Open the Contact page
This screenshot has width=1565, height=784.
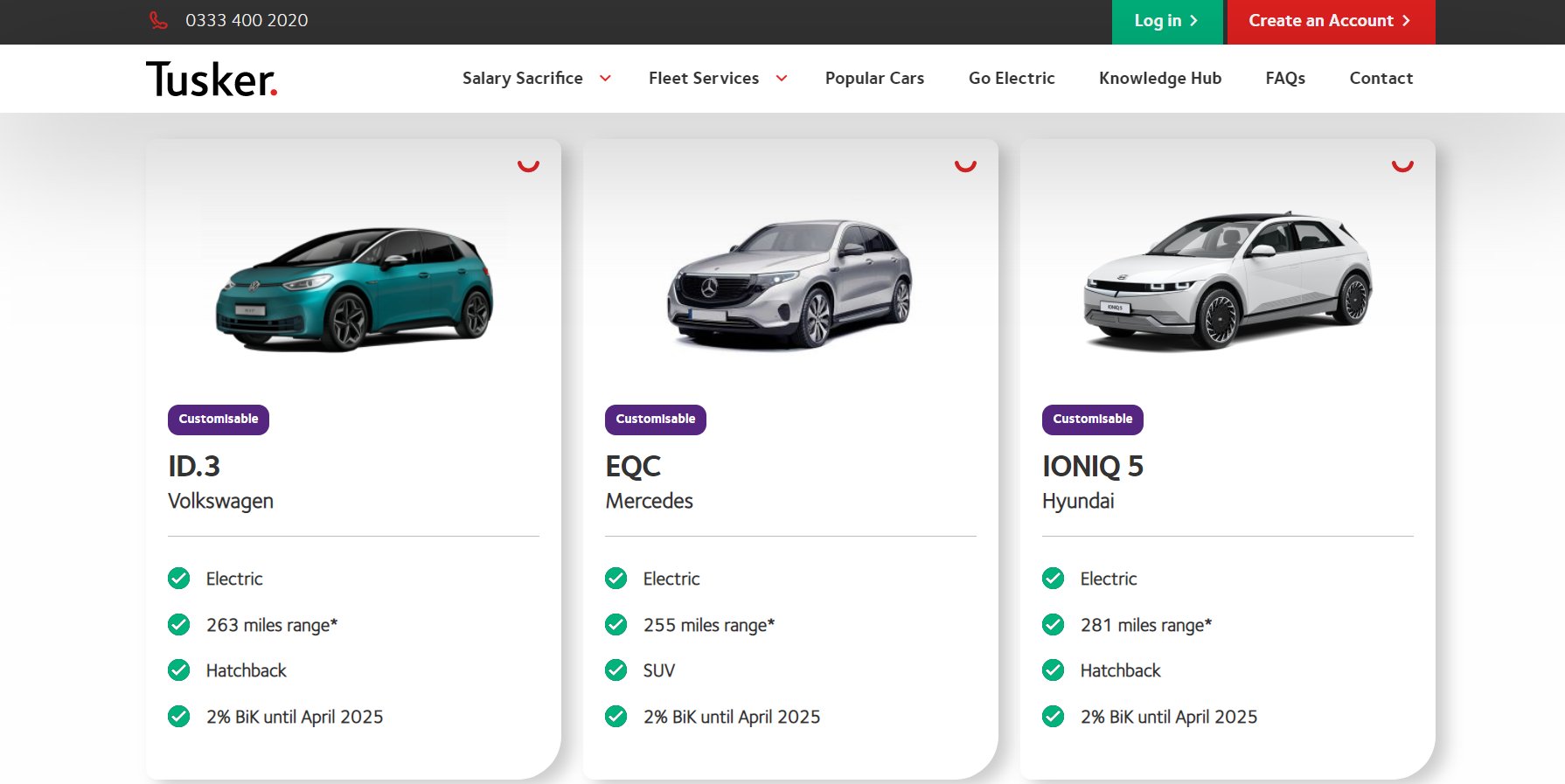coord(1381,79)
